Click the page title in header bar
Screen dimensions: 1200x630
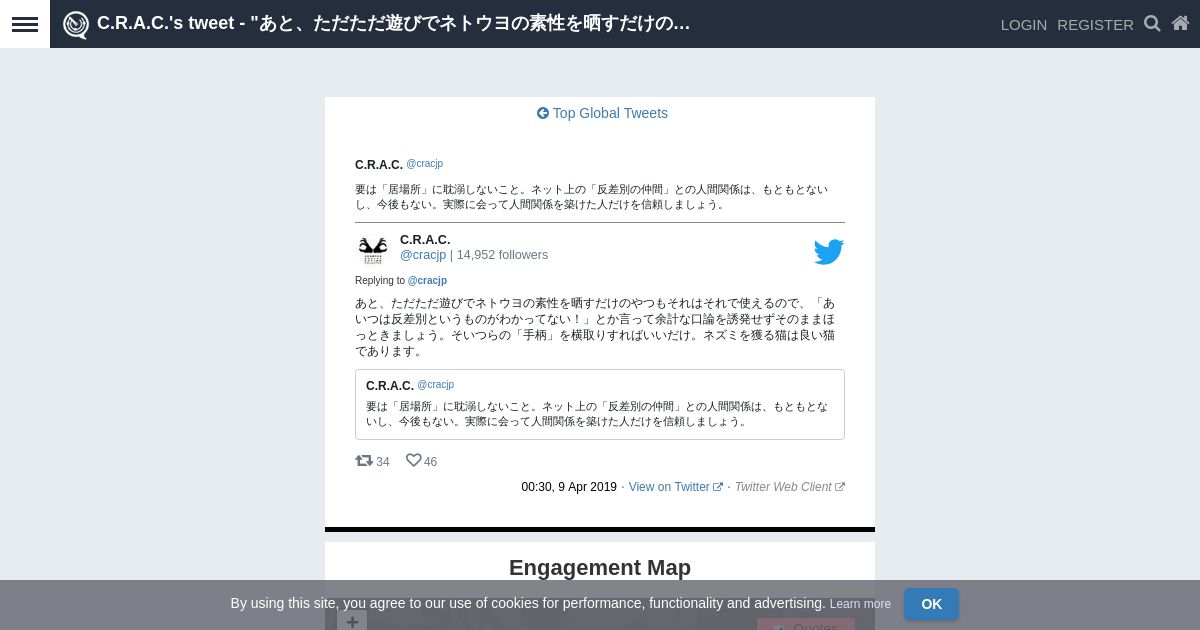click(393, 24)
